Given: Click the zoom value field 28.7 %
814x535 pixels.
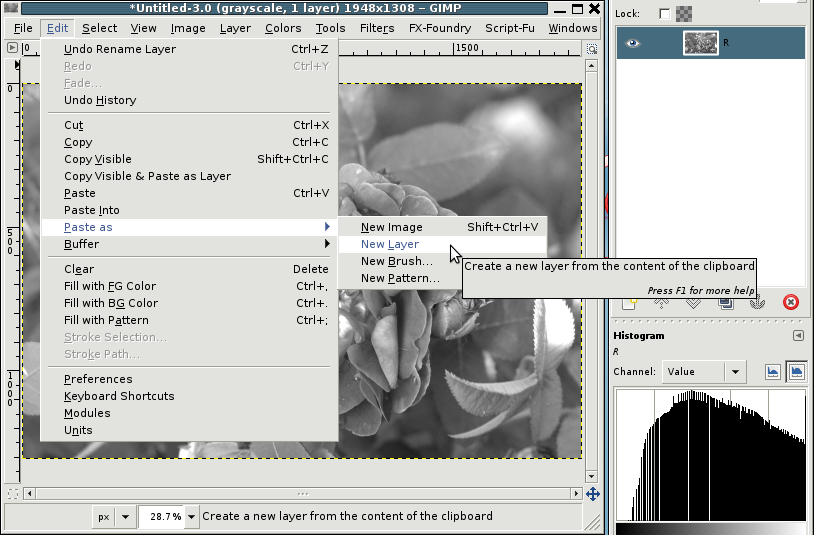Looking at the screenshot, I should point(162,516).
